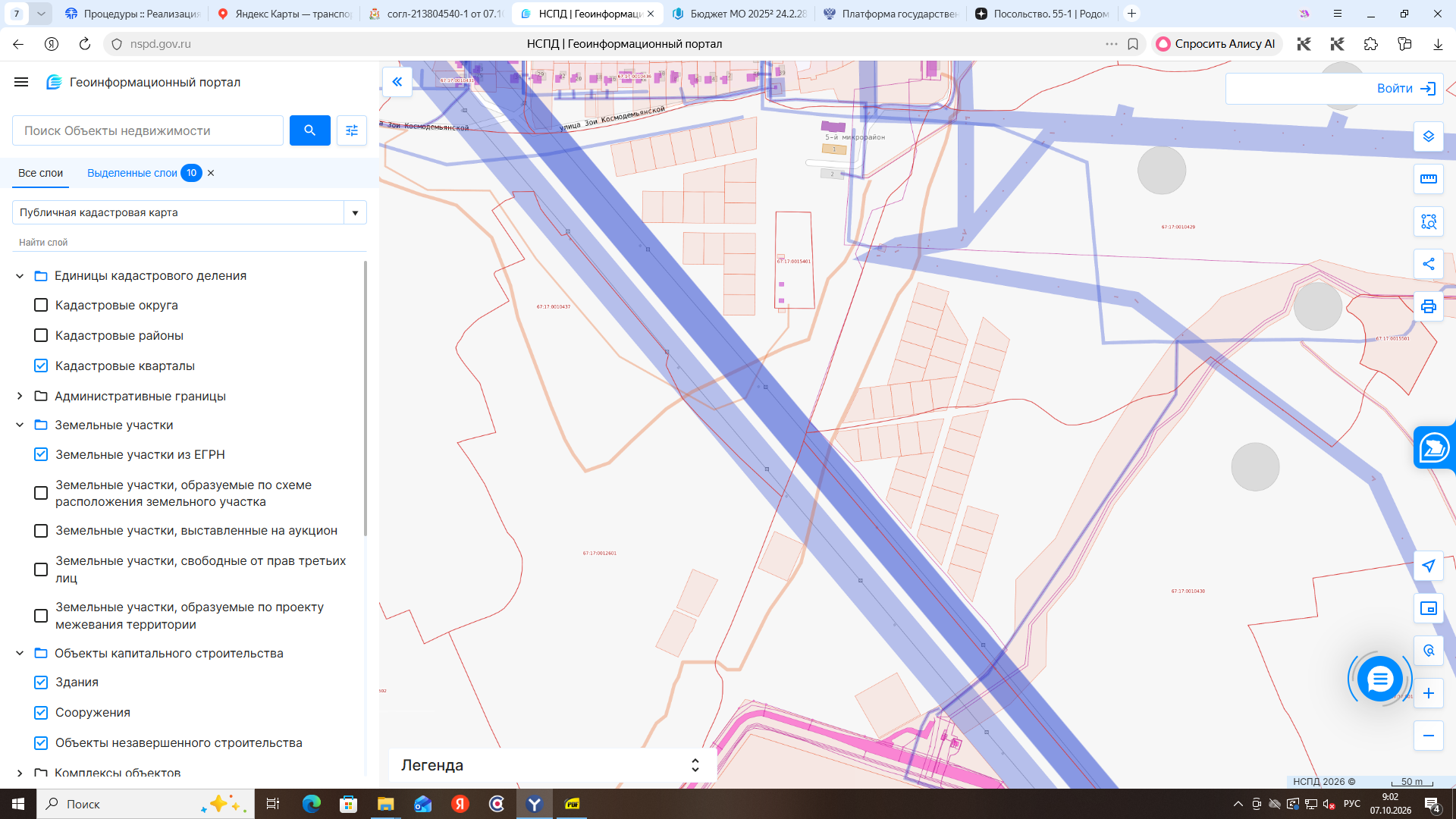
Task: Check Земельные участки, выставленные на аукцион
Action: pos(41,531)
